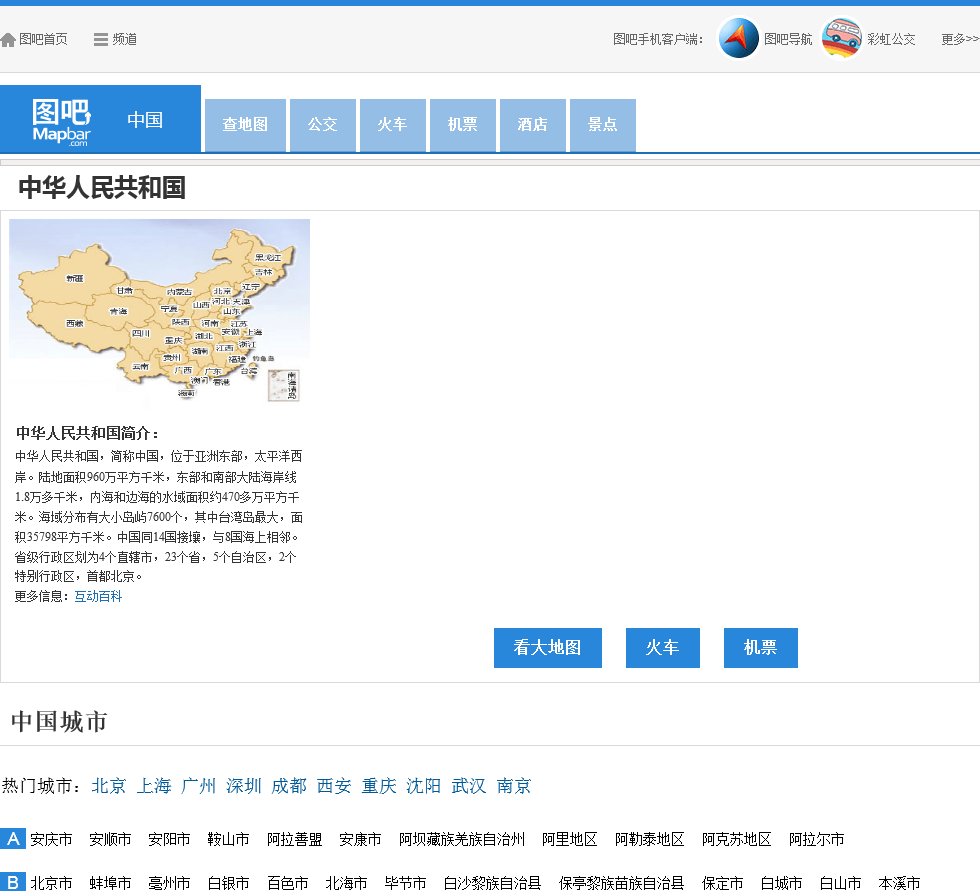Open 白山市 city link
This screenshot has width=980, height=891.
point(840,883)
